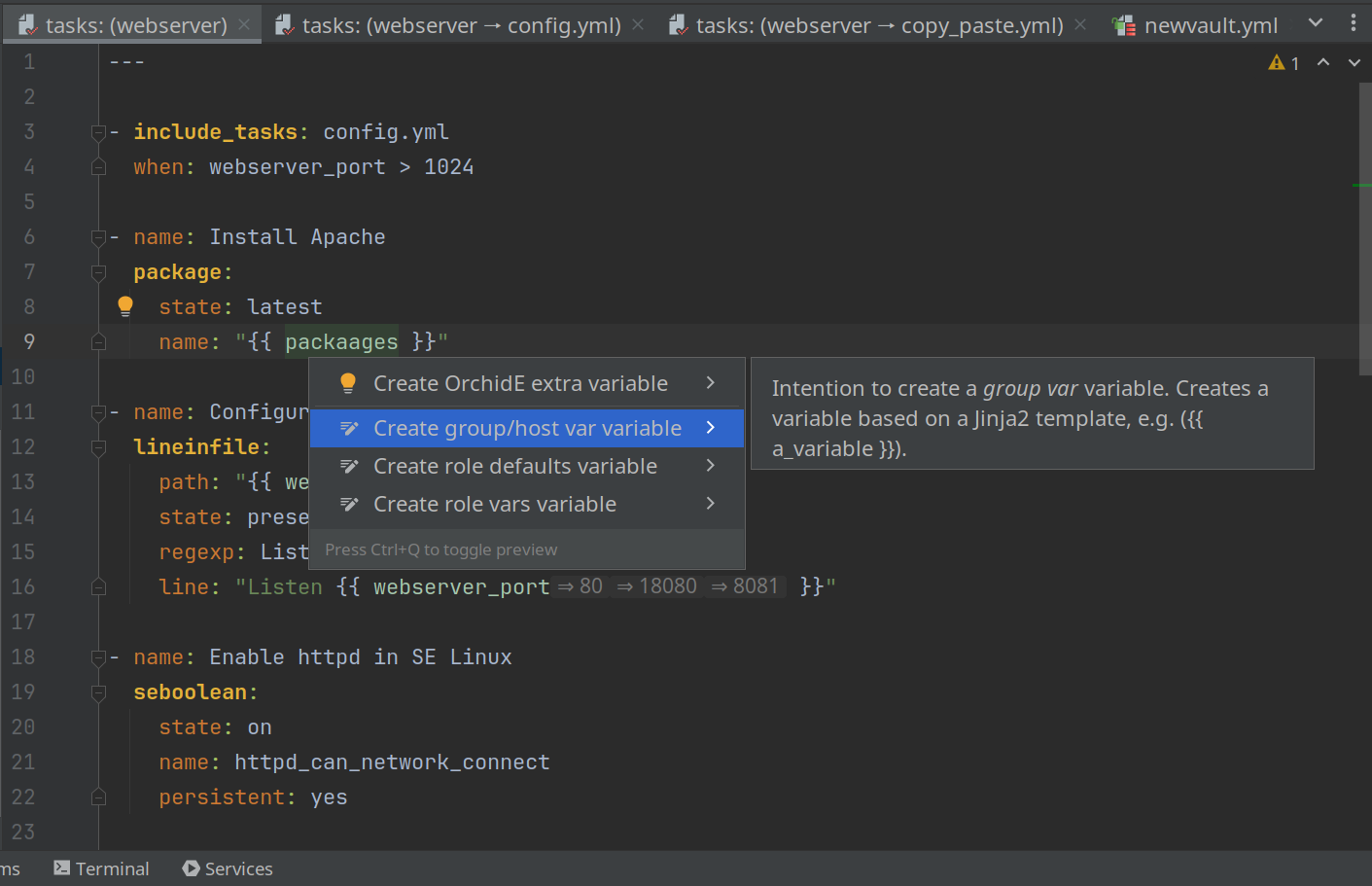Click the packaages variable on line 9
The image size is (1372, 886).
[341, 342]
